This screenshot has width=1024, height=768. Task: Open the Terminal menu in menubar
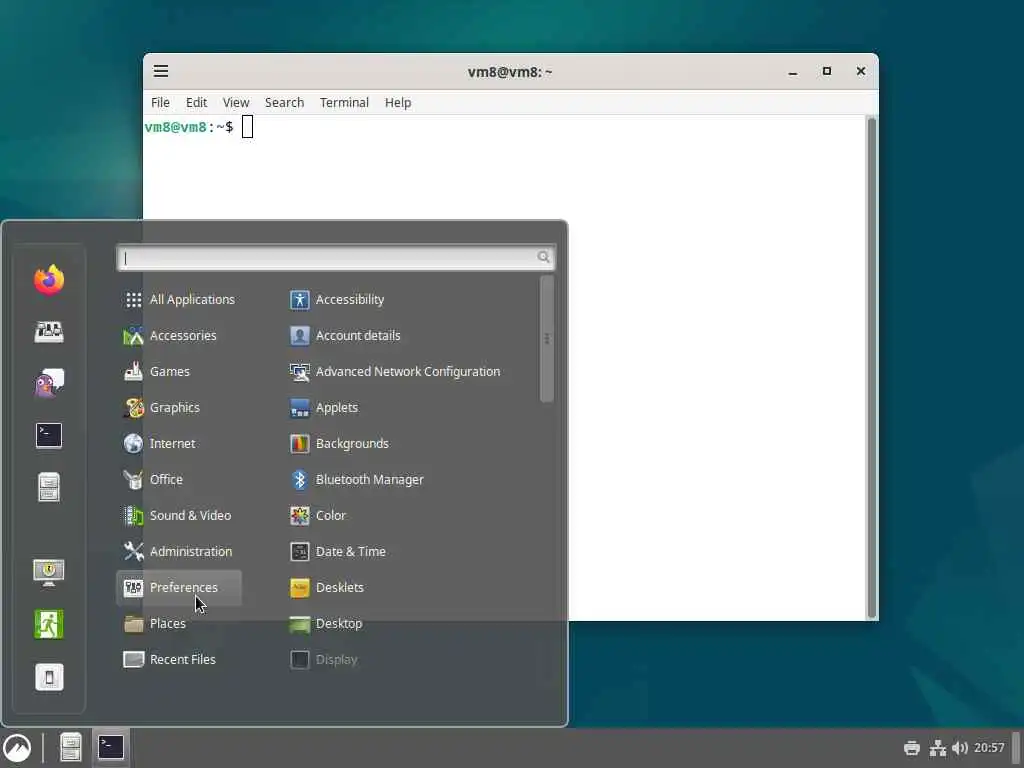(344, 103)
